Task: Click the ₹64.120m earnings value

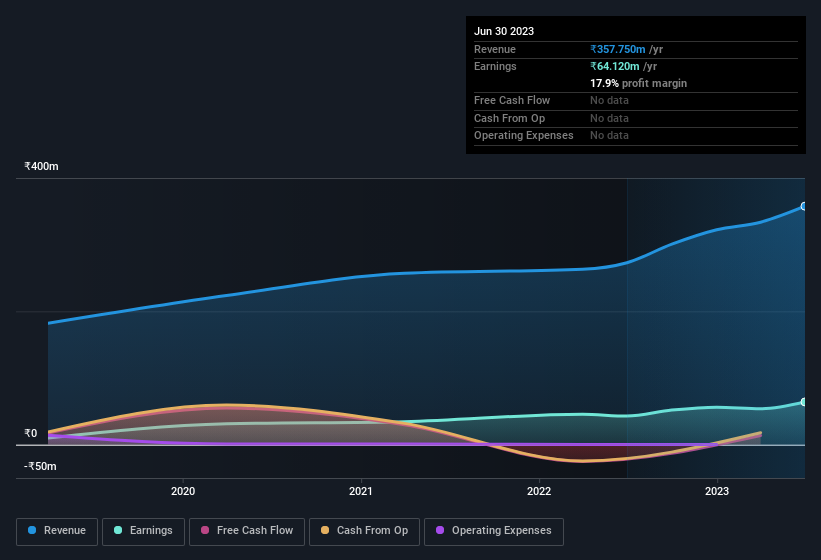Action: [x=615, y=66]
